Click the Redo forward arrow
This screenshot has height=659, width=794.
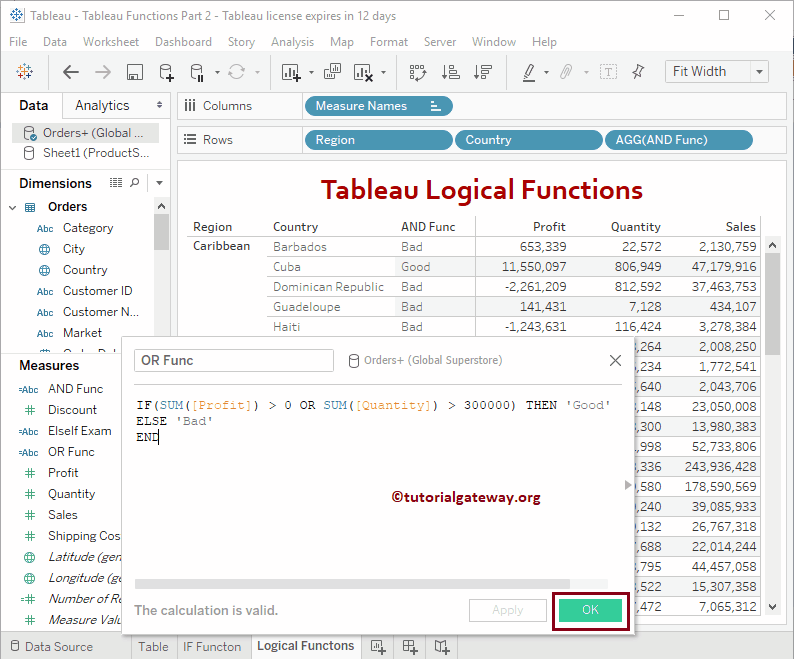pyautogui.click(x=103, y=72)
